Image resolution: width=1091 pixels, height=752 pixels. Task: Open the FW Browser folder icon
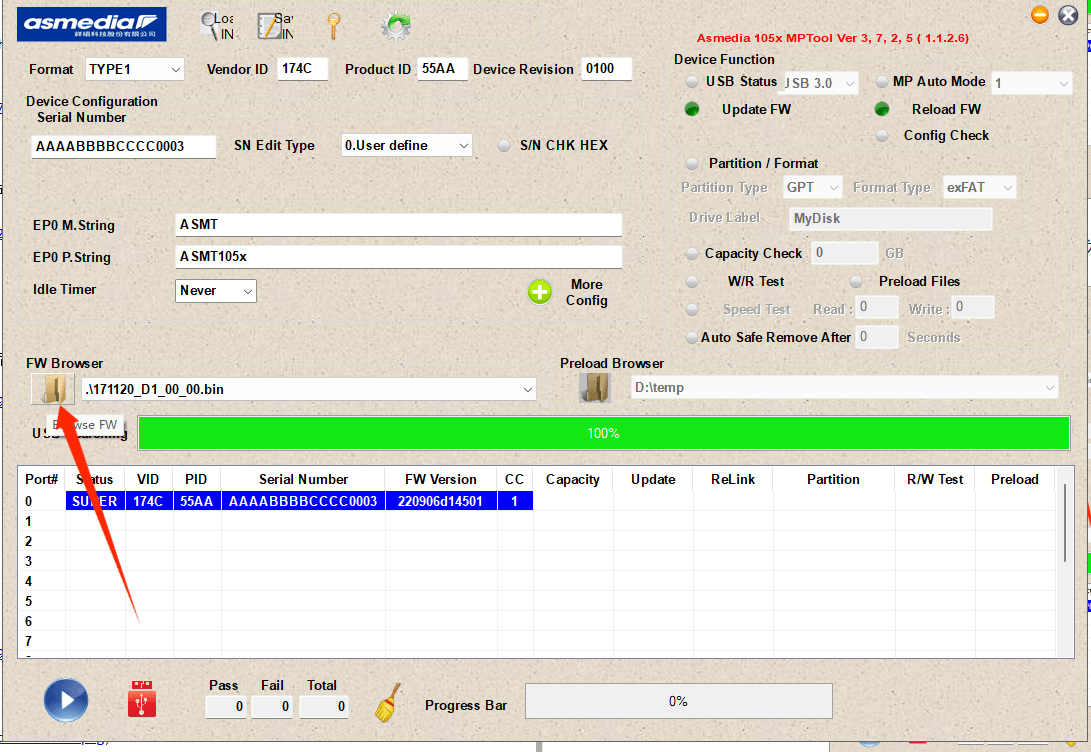53,388
